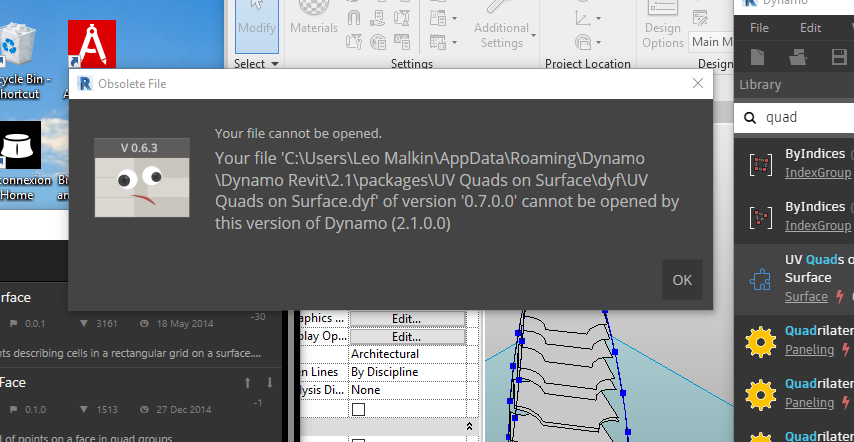
Task: Click the 'cells in a rectangular grid' description
Action: [131, 353]
